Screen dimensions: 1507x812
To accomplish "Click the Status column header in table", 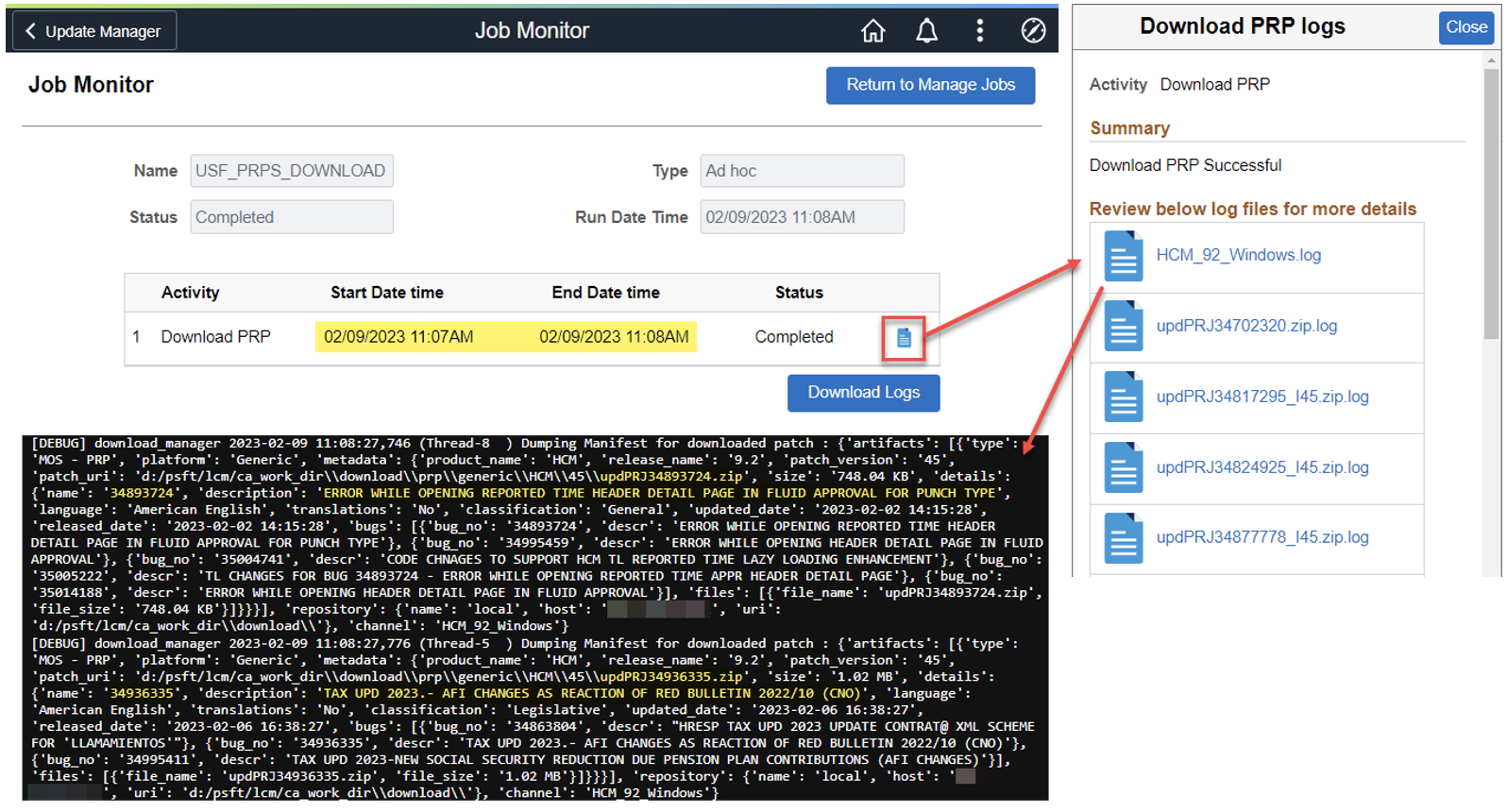I will pos(799,293).
